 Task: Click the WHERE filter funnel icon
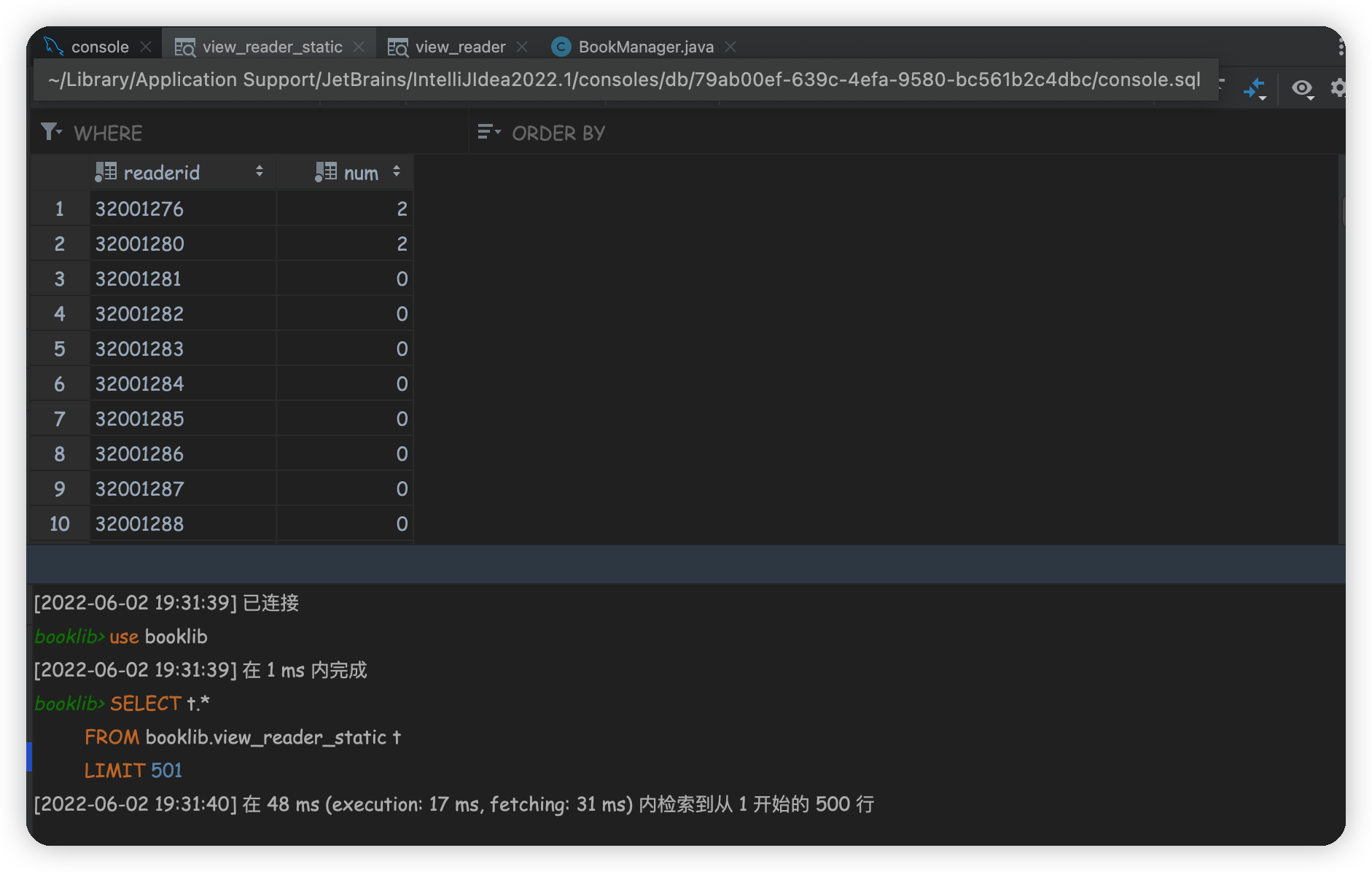coord(51,132)
